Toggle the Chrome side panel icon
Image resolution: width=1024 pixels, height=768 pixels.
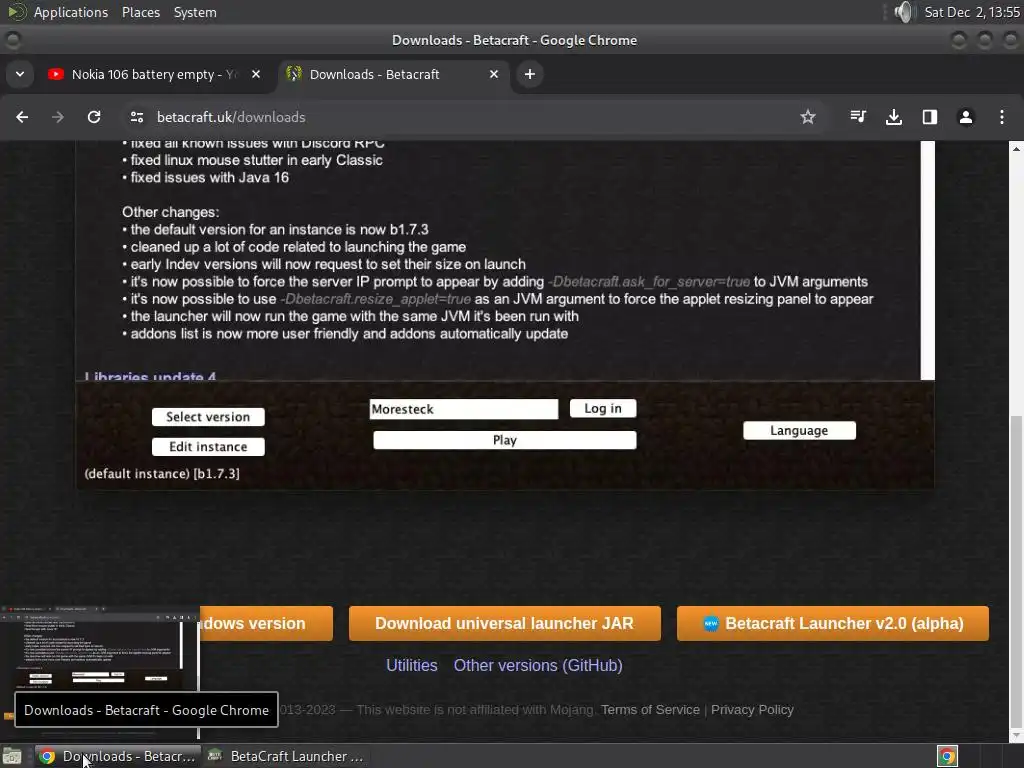(x=930, y=117)
